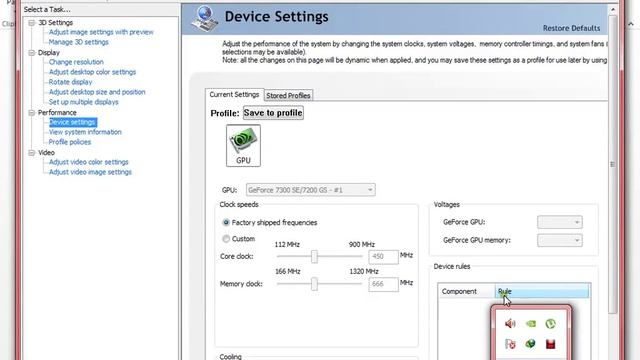The image size is (640, 360).
Task: Open the uTorrent tray icon
Action: (550, 324)
